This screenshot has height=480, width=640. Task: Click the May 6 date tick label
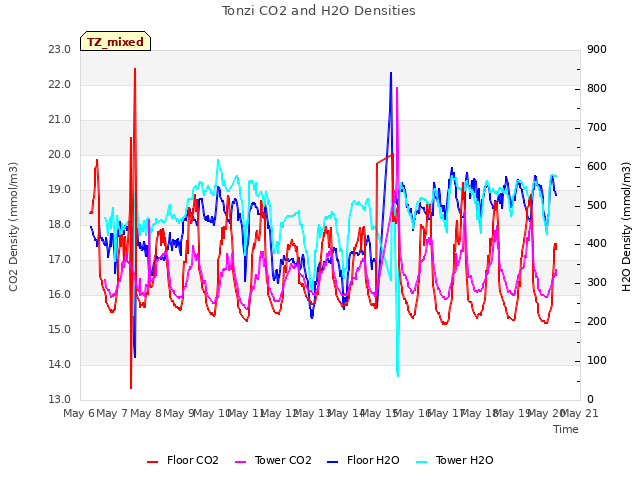pyautogui.click(x=79, y=413)
